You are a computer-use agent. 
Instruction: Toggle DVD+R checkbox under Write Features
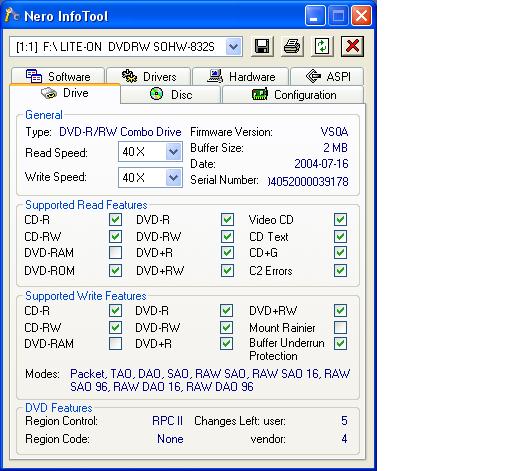click(226, 343)
